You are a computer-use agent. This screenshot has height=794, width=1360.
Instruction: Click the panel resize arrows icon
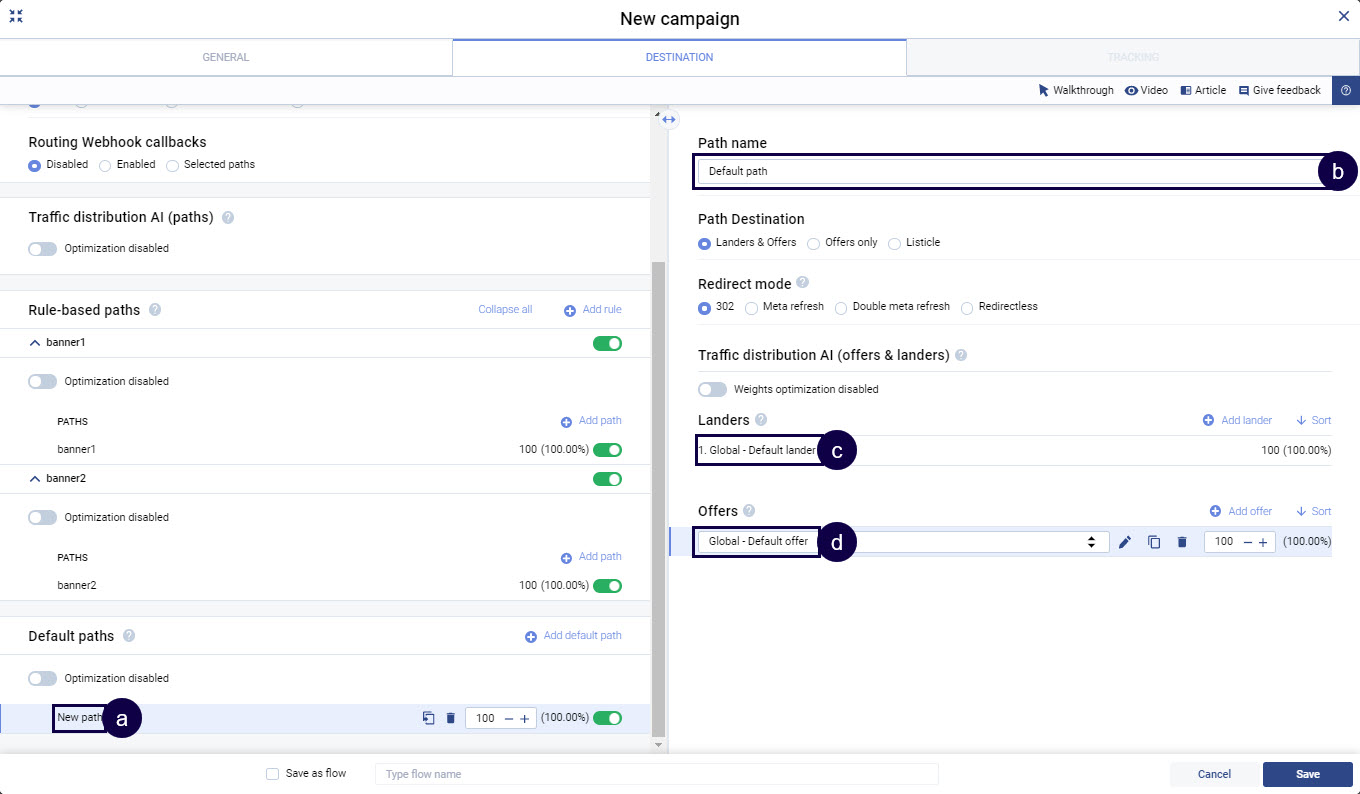click(669, 119)
